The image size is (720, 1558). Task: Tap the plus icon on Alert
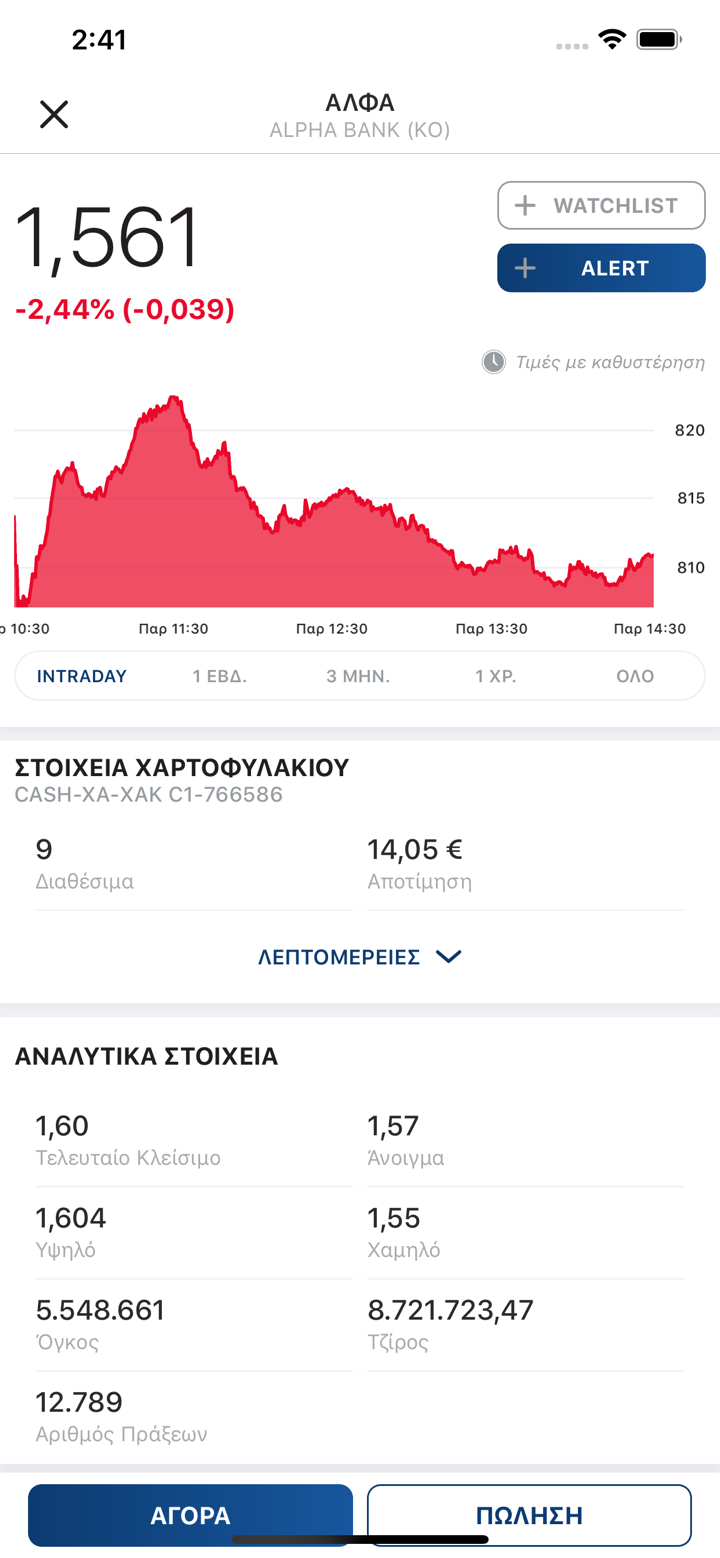tap(525, 268)
